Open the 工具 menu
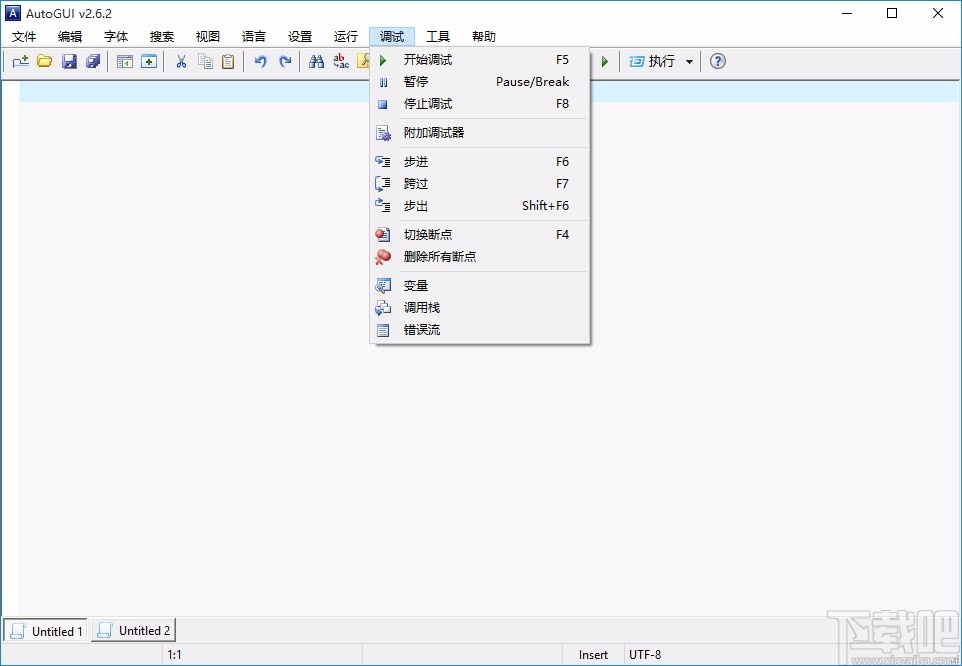Image resolution: width=962 pixels, height=666 pixels. click(438, 36)
